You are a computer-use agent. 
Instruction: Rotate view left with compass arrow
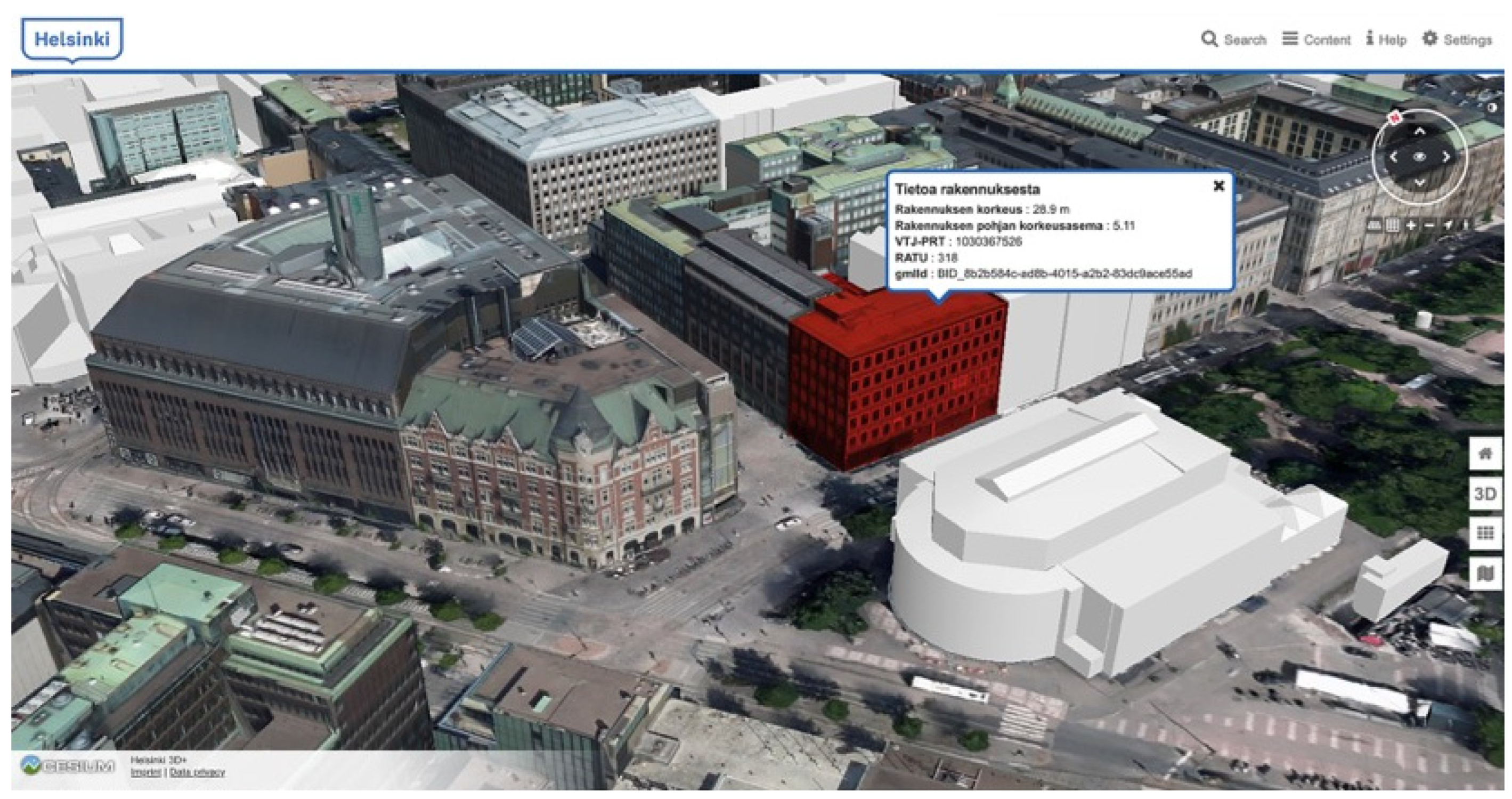click(1393, 157)
